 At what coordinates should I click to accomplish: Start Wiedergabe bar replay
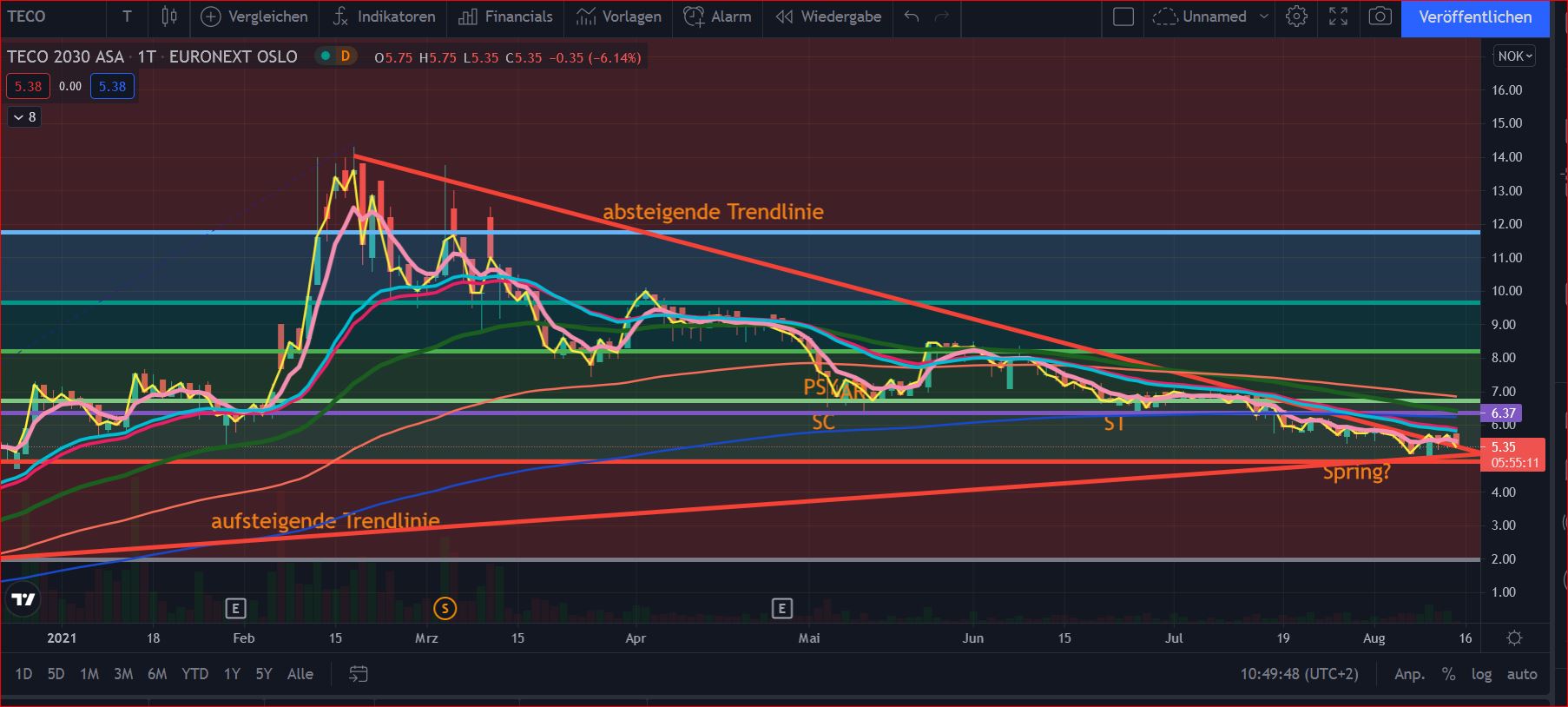point(828,17)
